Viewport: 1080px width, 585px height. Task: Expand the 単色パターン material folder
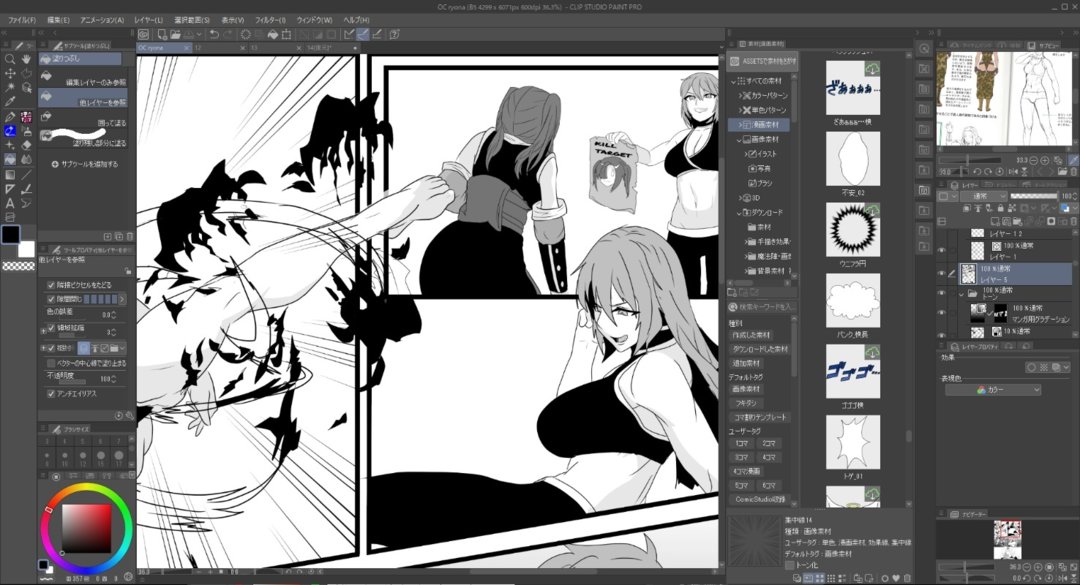point(740,110)
